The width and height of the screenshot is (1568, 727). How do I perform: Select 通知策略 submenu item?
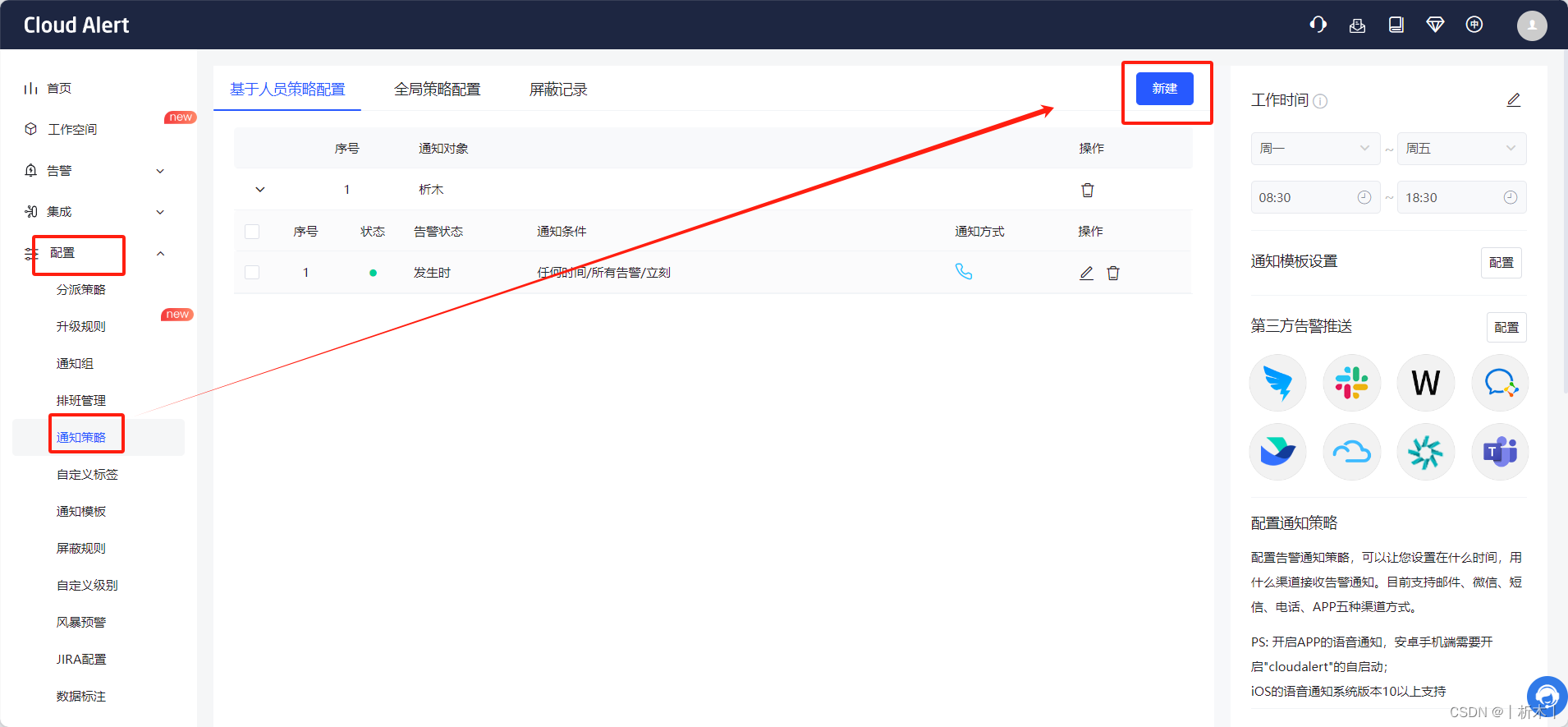tap(80, 437)
